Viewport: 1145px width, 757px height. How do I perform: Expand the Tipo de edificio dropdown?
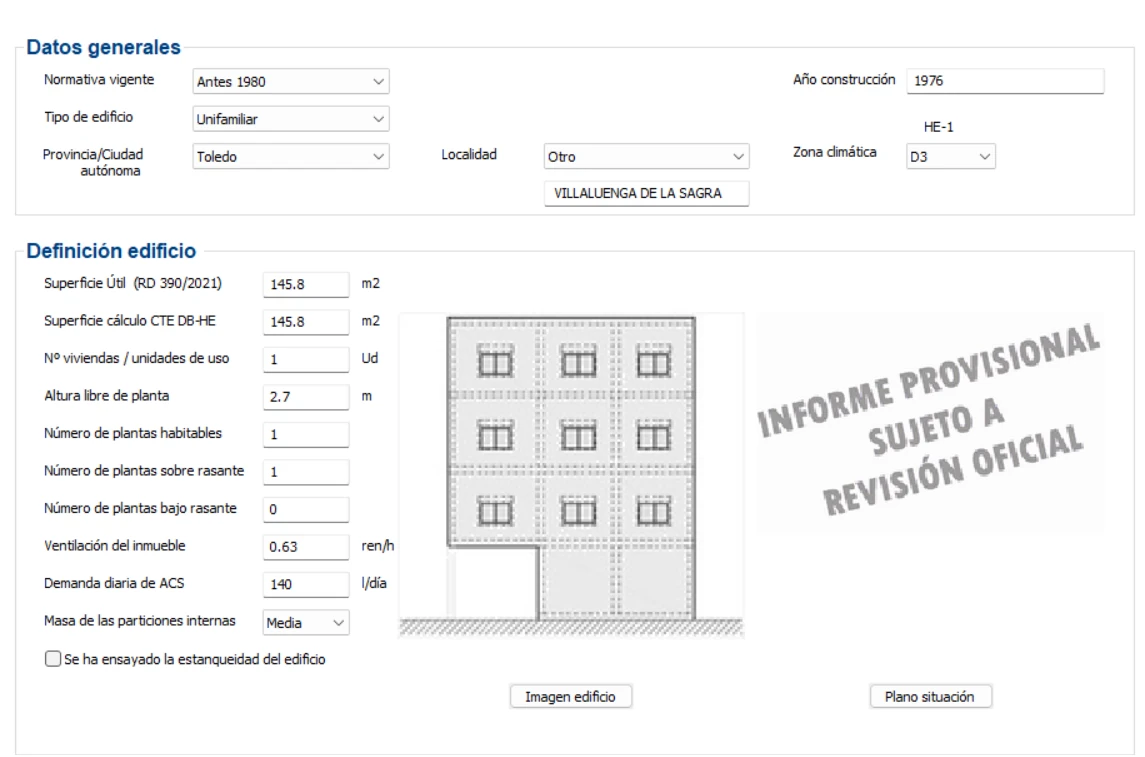tap(291, 118)
